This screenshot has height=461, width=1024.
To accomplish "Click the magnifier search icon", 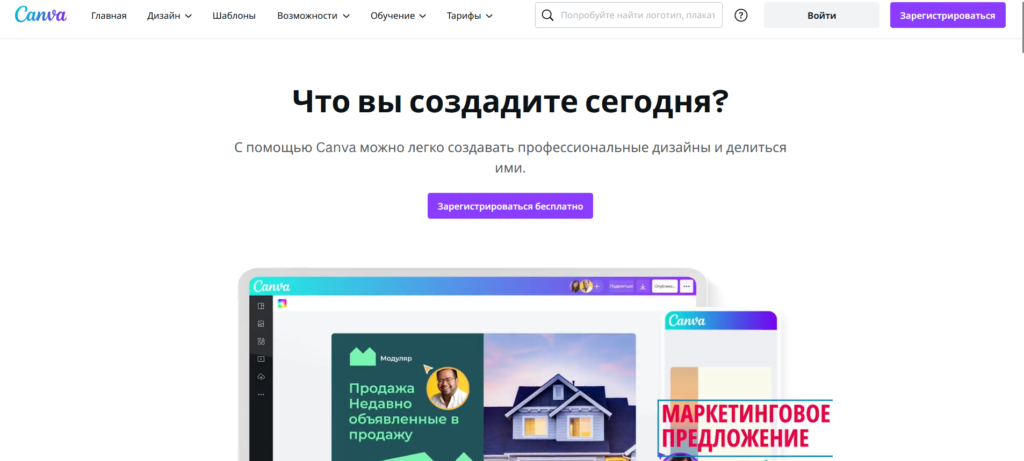I will coord(548,15).
